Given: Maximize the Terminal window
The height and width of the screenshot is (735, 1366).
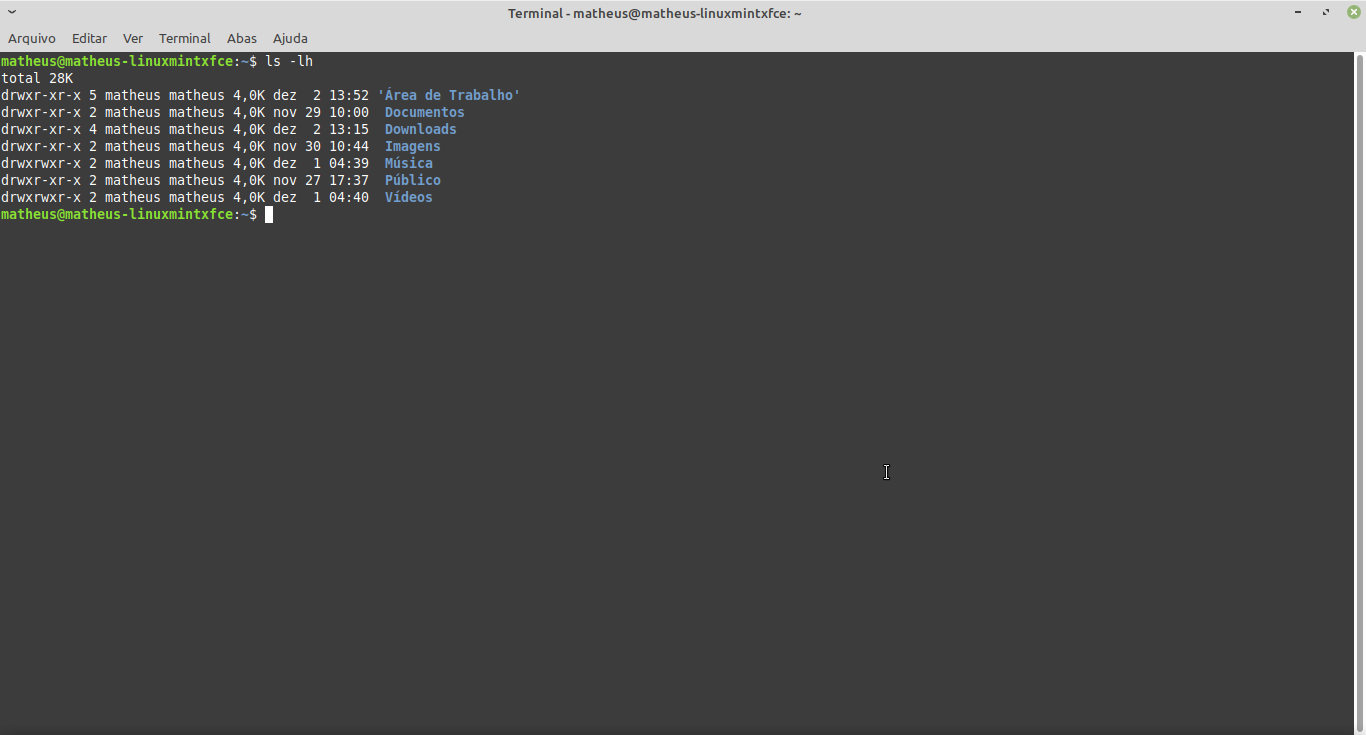Looking at the screenshot, I should coord(1326,12).
